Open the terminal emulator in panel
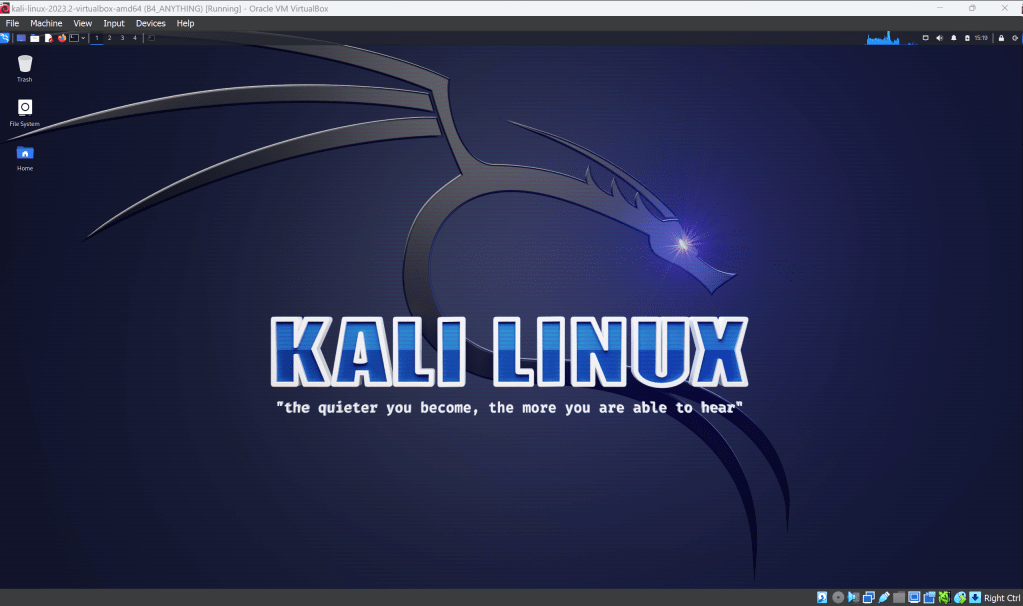 (x=74, y=38)
